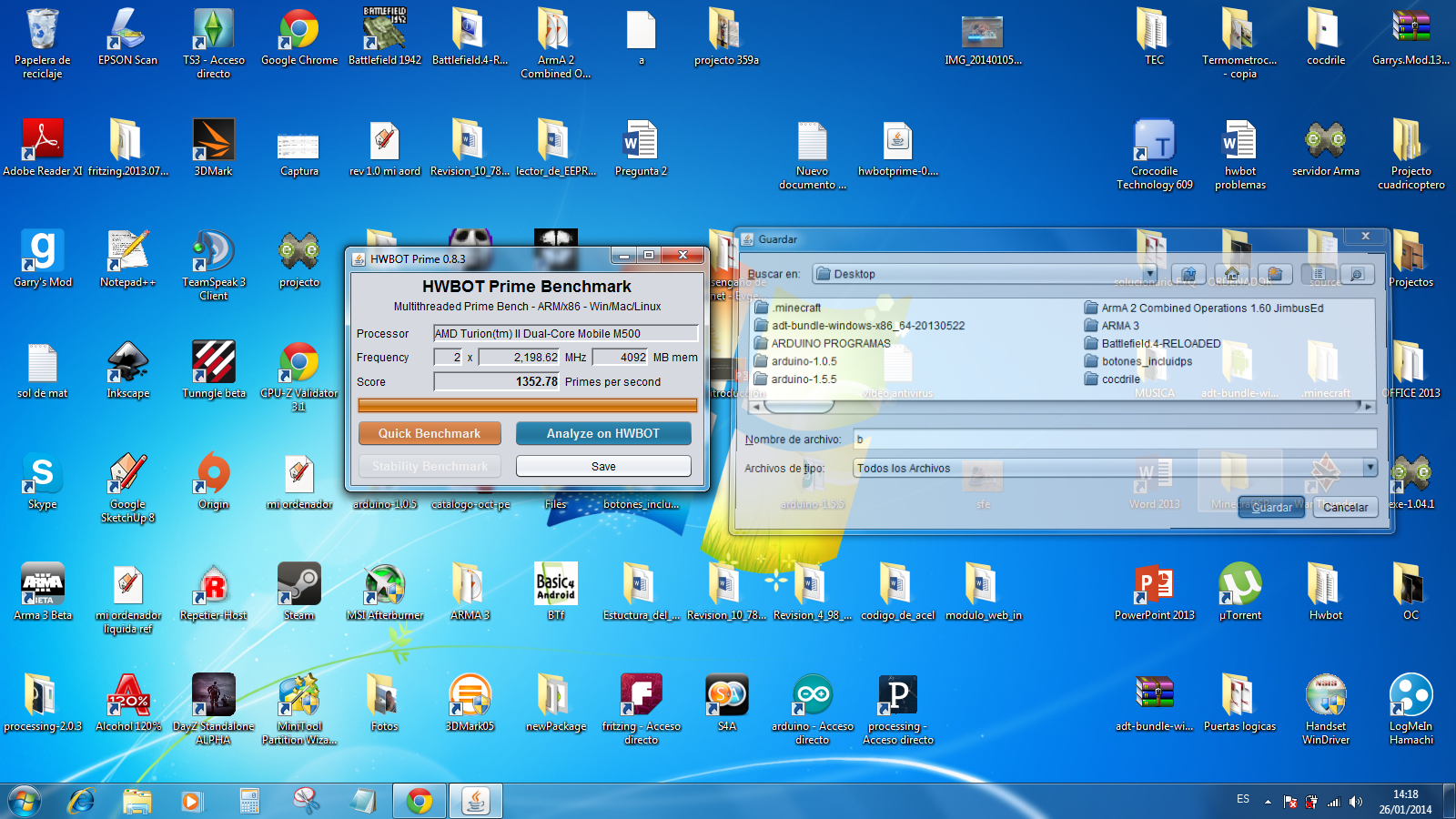Image resolution: width=1456 pixels, height=819 pixels.
Task: Click the file list horizontal scrollbar thumb
Action: point(798,407)
